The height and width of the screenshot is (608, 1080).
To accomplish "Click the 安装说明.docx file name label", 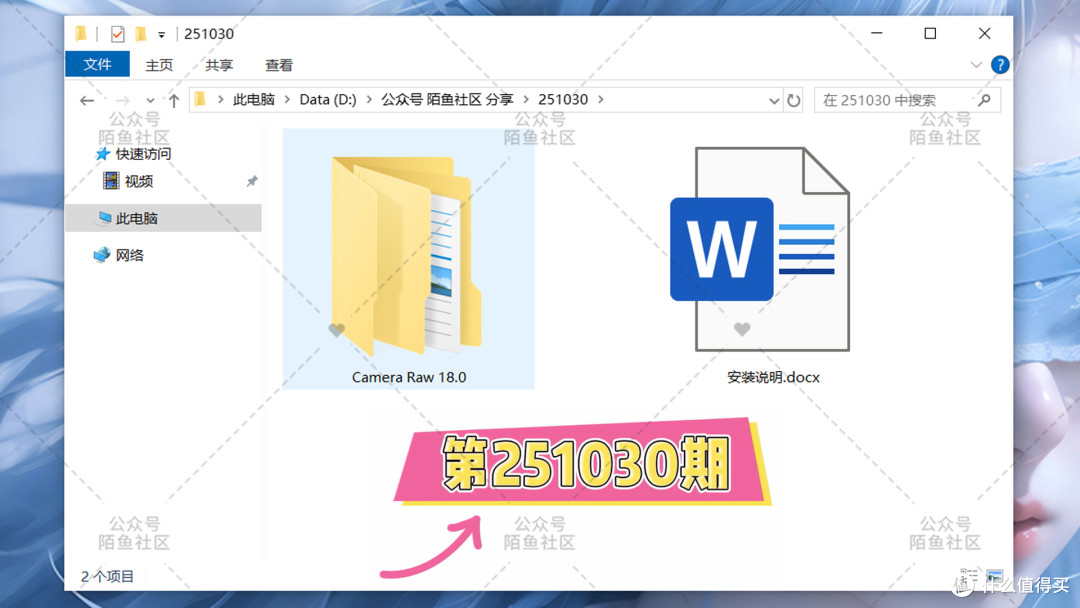I will [773, 377].
